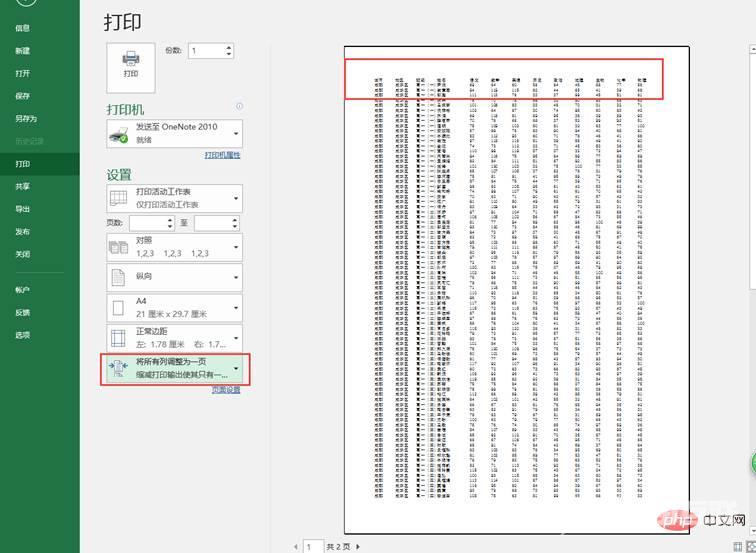Click the fit-columns scaling icon
Image resolution: width=756 pixels, height=553 pixels.
[119, 368]
